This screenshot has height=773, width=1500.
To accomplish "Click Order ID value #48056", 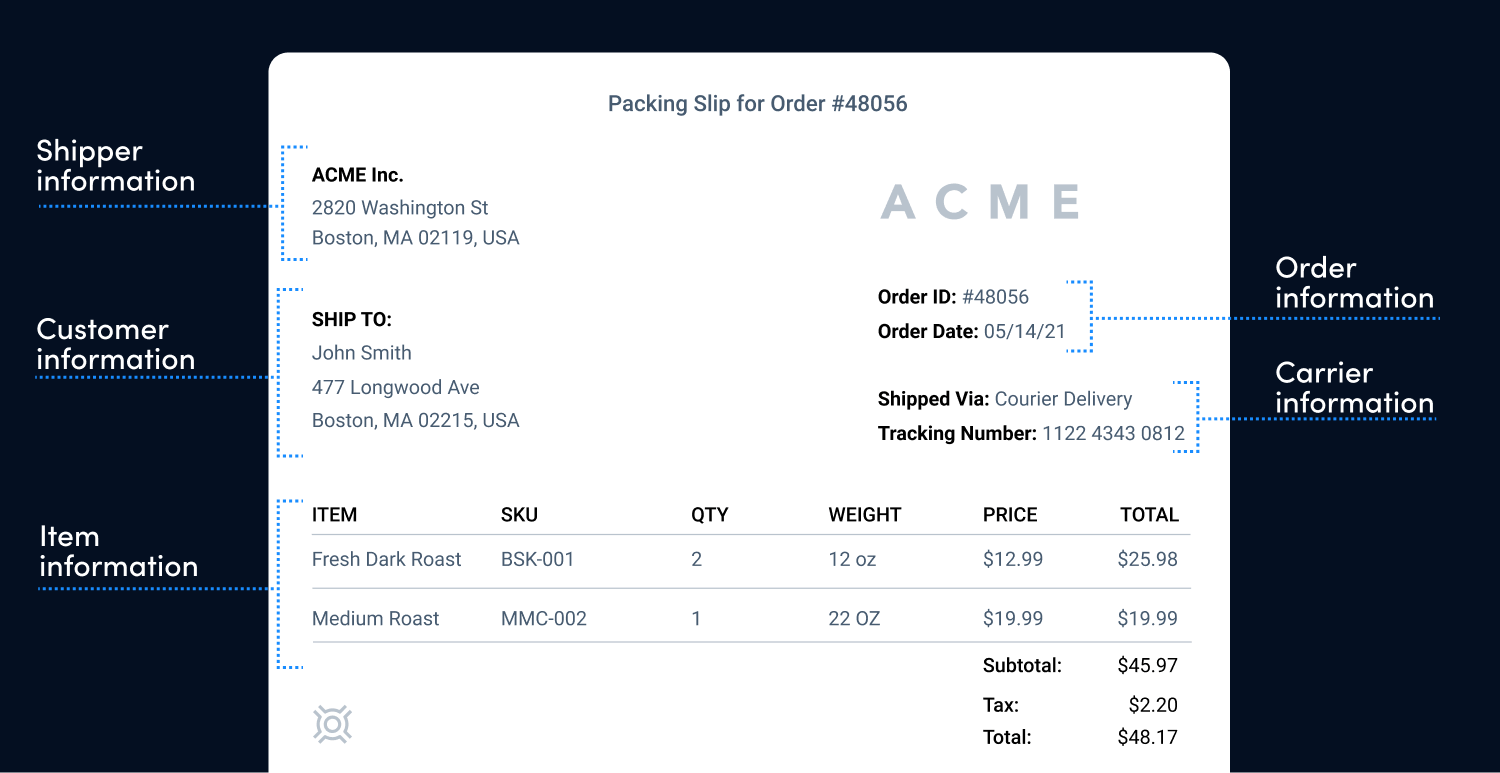I will click(x=995, y=297).
